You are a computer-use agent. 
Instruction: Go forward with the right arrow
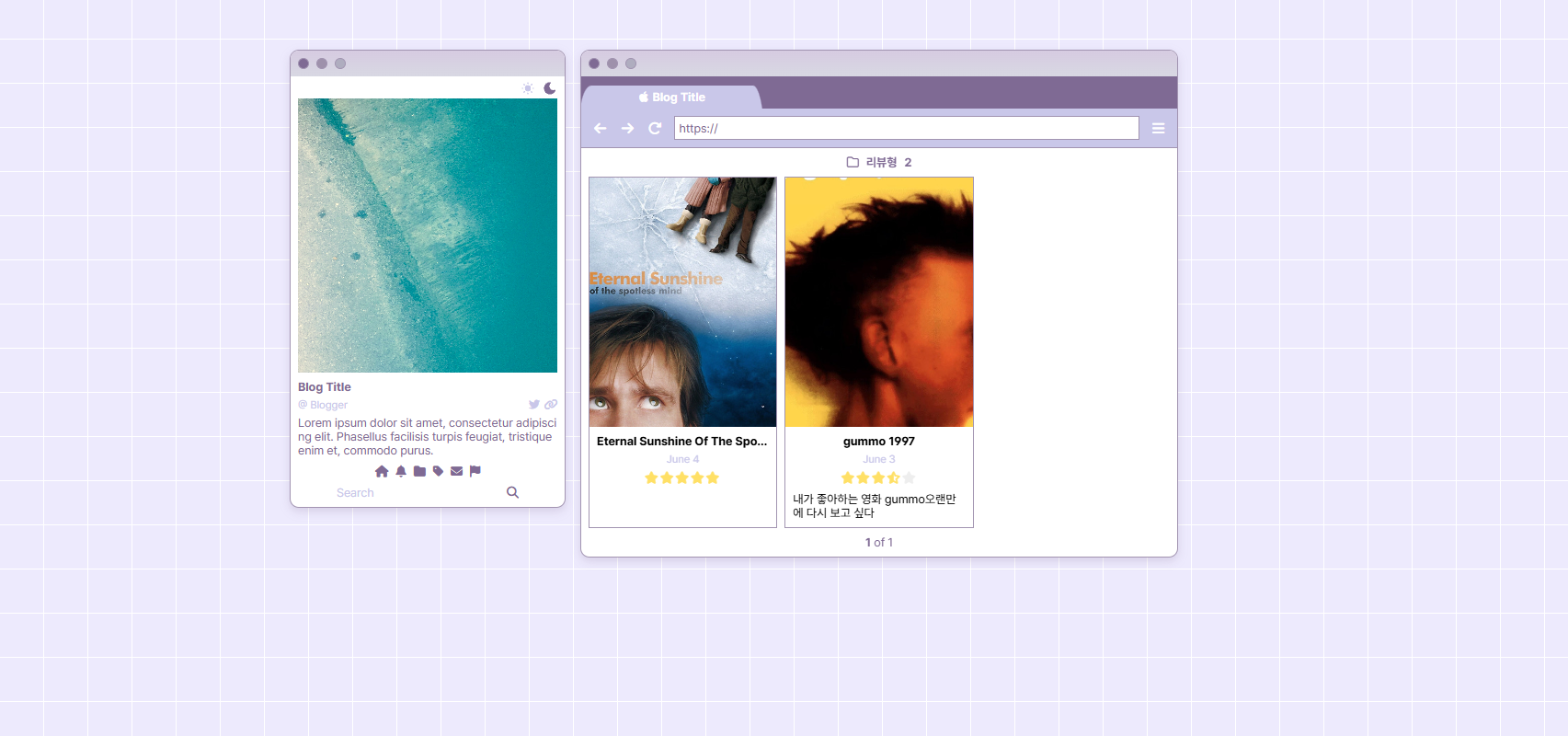pyautogui.click(x=627, y=129)
